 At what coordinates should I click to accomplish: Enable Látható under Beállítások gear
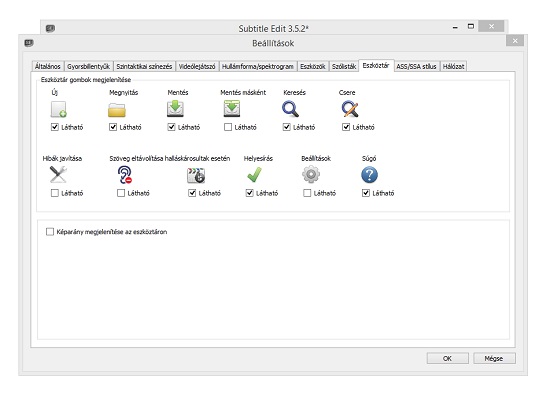tap(307, 193)
